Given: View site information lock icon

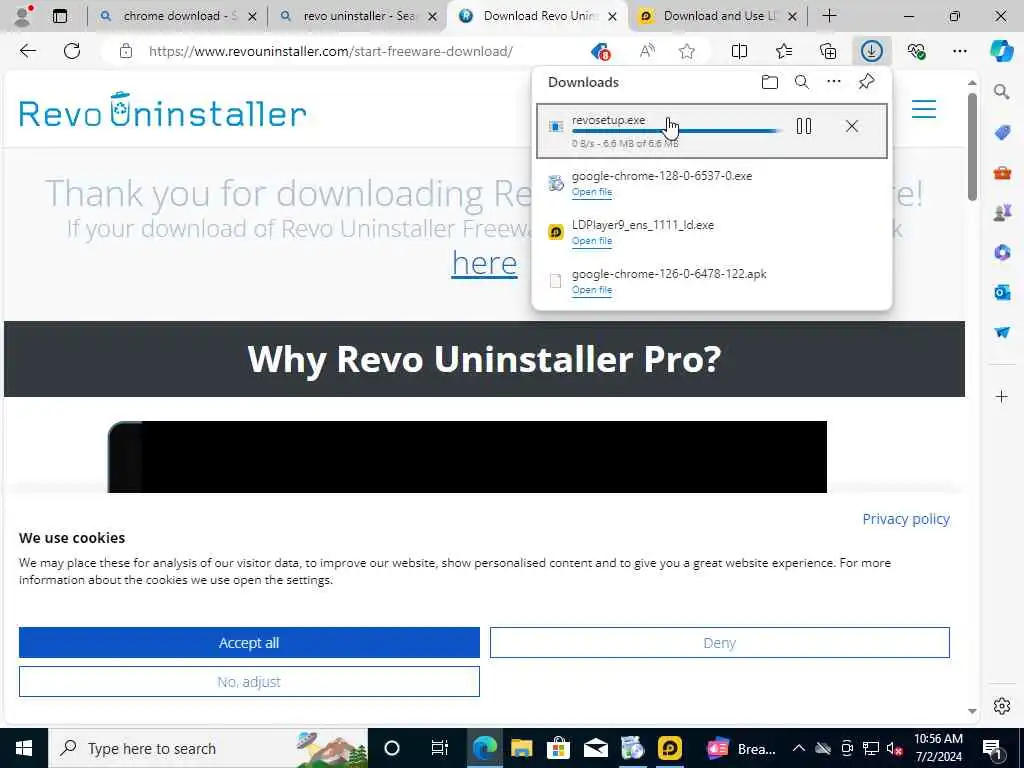Looking at the screenshot, I should (126, 51).
